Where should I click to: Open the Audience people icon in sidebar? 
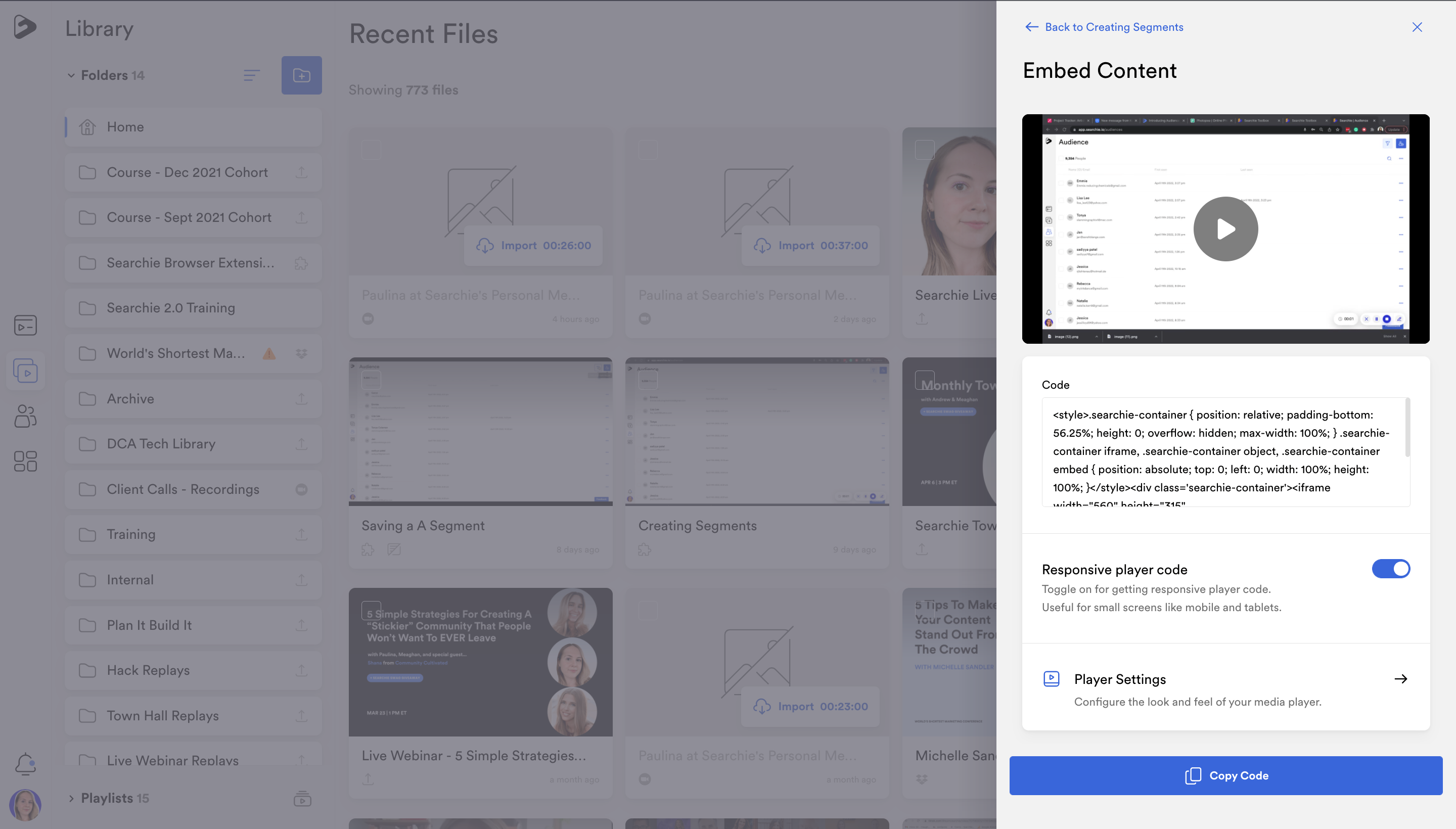point(26,416)
